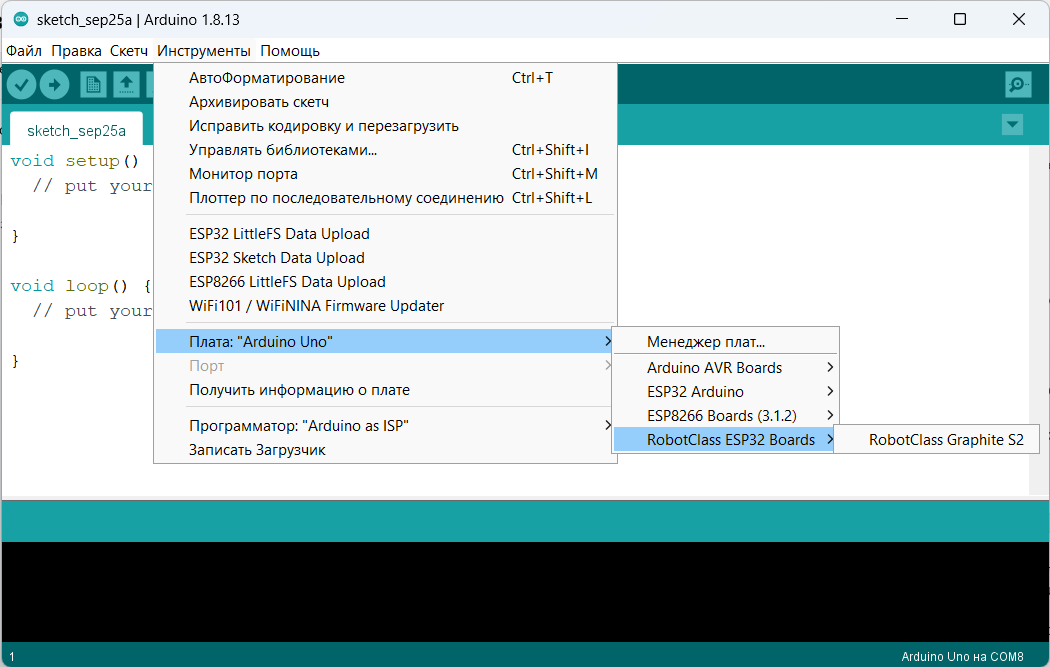
Task: Open the Помощь menu
Action: point(289,51)
